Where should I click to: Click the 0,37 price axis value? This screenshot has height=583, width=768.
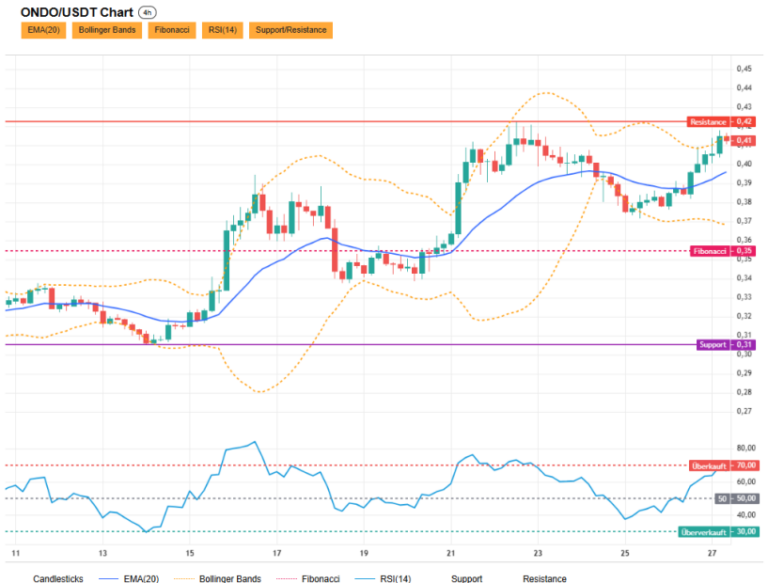point(744,221)
